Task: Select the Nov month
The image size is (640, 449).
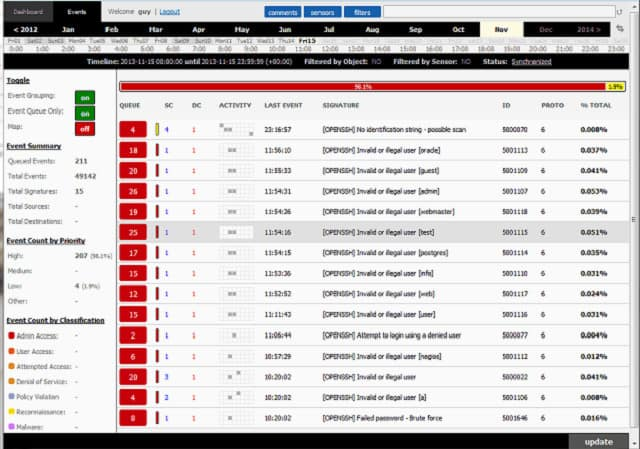Action: [x=501, y=29]
